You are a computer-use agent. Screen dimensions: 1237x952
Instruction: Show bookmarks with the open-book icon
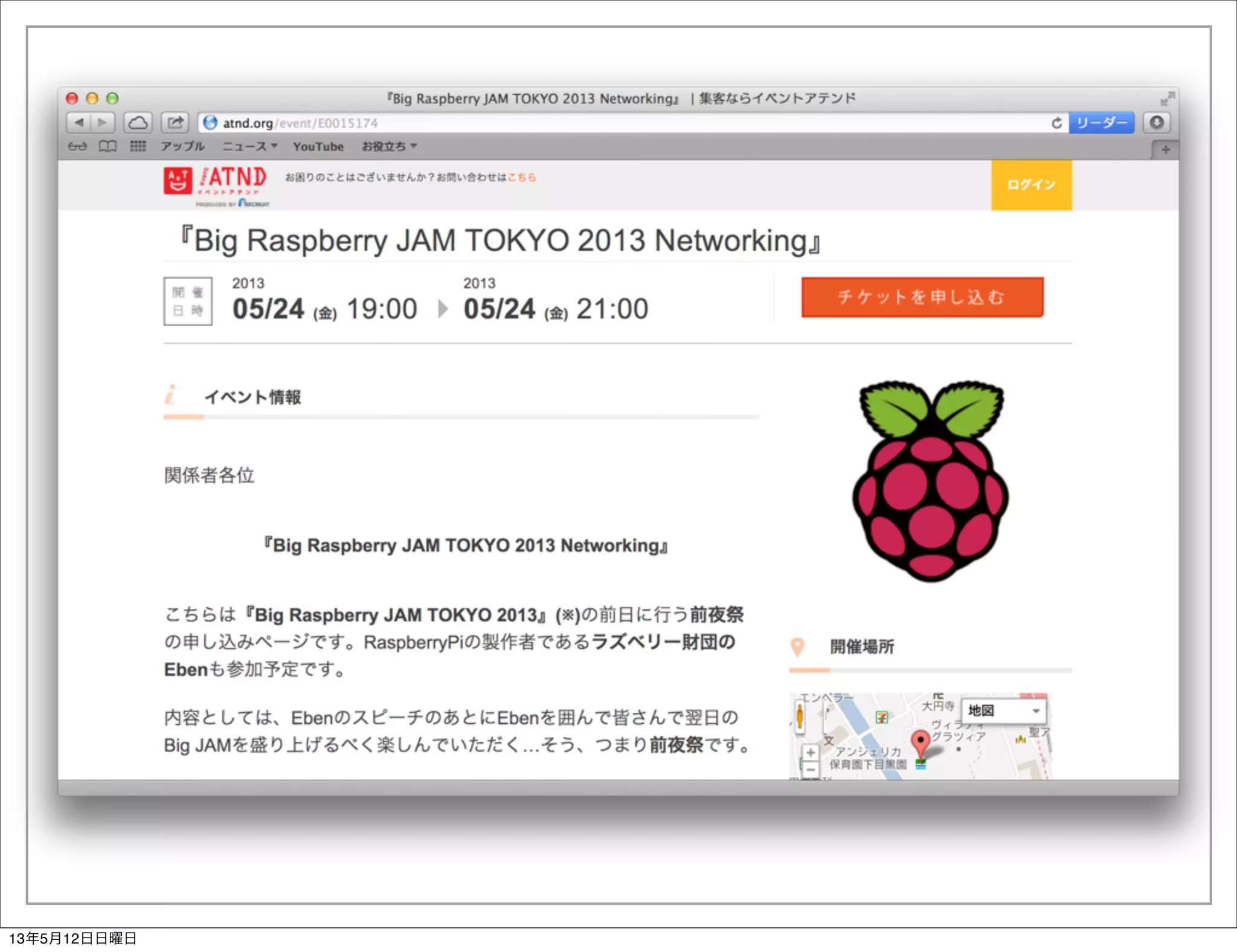pos(108,146)
